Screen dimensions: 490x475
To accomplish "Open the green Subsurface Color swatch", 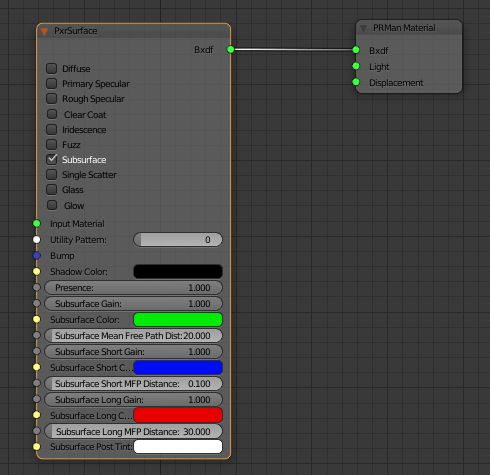I will point(178,319).
